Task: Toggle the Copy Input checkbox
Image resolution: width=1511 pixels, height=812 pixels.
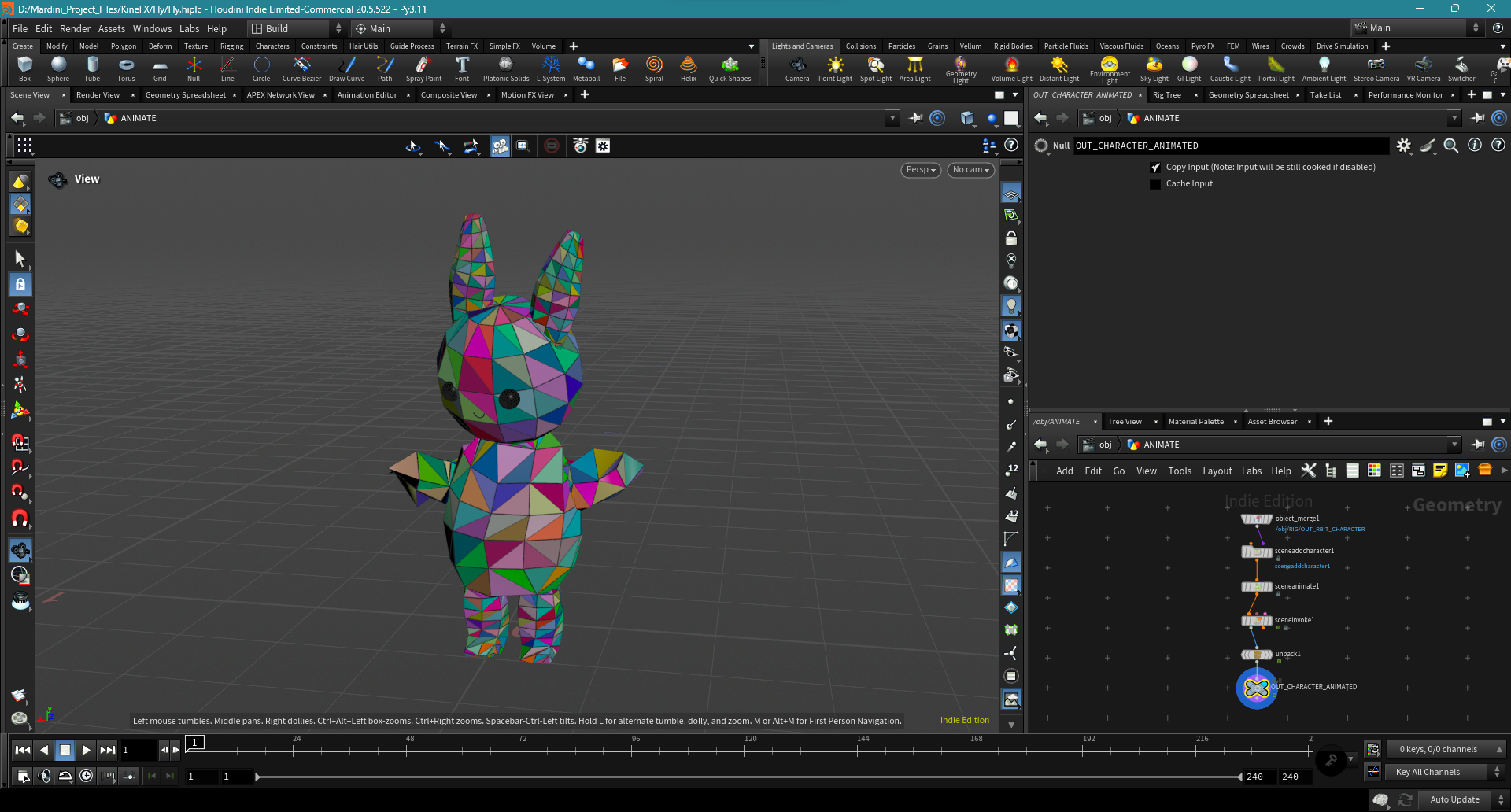Action: click(1155, 168)
